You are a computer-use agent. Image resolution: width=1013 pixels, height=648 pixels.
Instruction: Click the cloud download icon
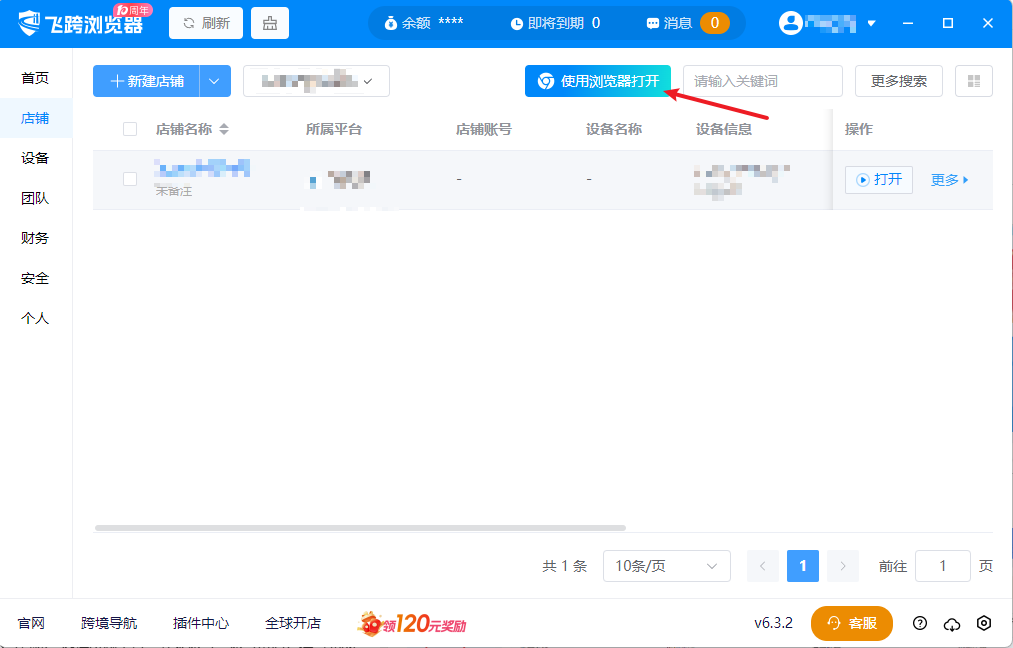(952, 623)
